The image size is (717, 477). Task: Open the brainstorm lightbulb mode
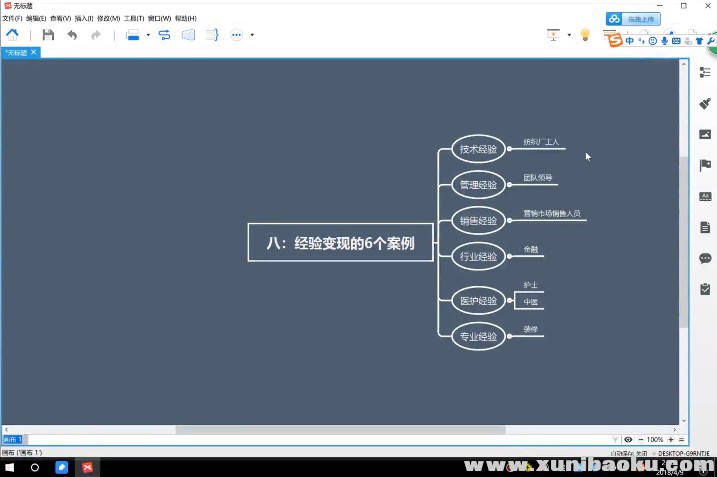click(x=586, y=34)
